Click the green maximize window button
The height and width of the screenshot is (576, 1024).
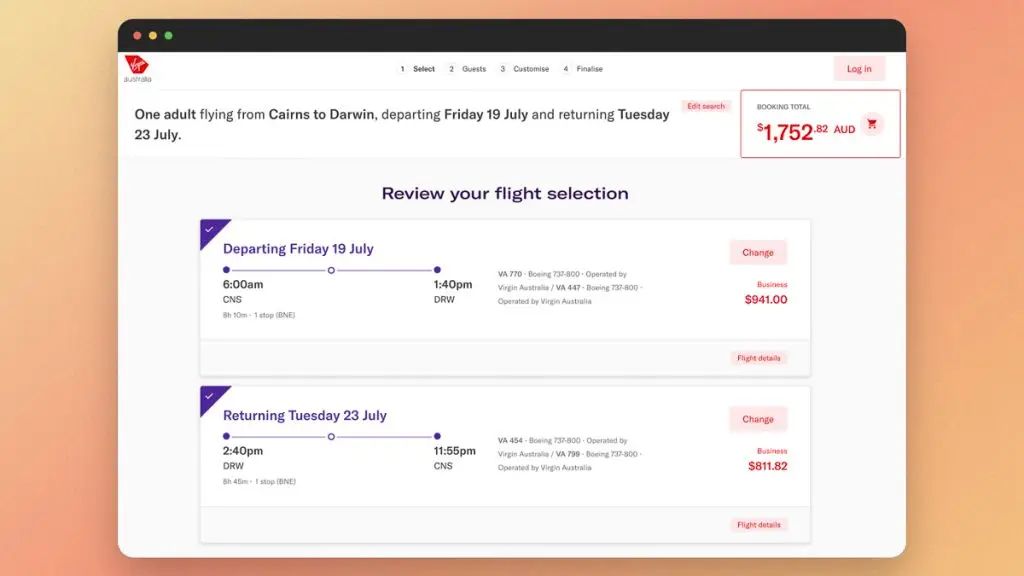click(x=168, y=35)
